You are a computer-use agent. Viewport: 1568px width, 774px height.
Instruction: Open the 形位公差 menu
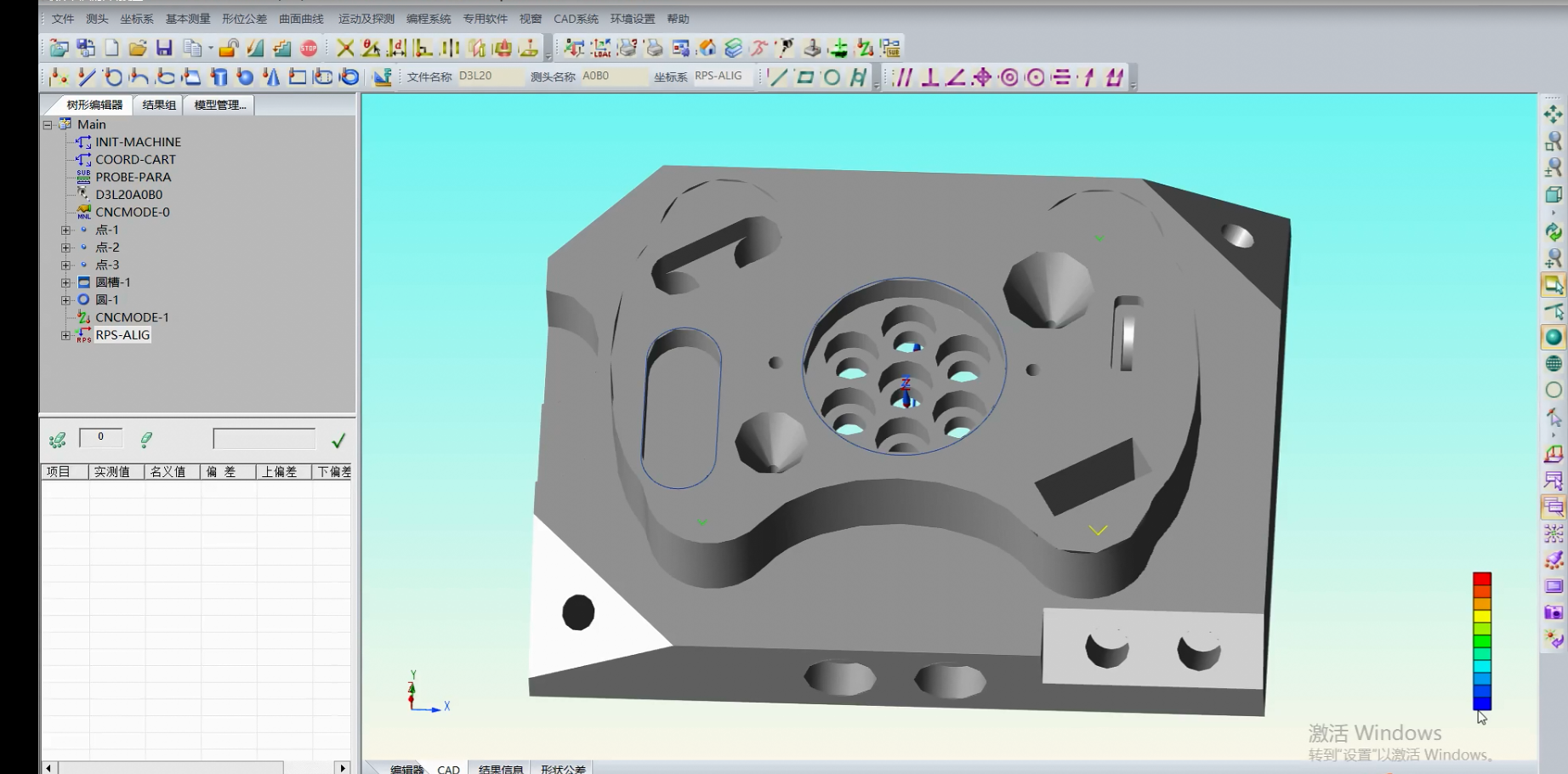coord(245,19)
